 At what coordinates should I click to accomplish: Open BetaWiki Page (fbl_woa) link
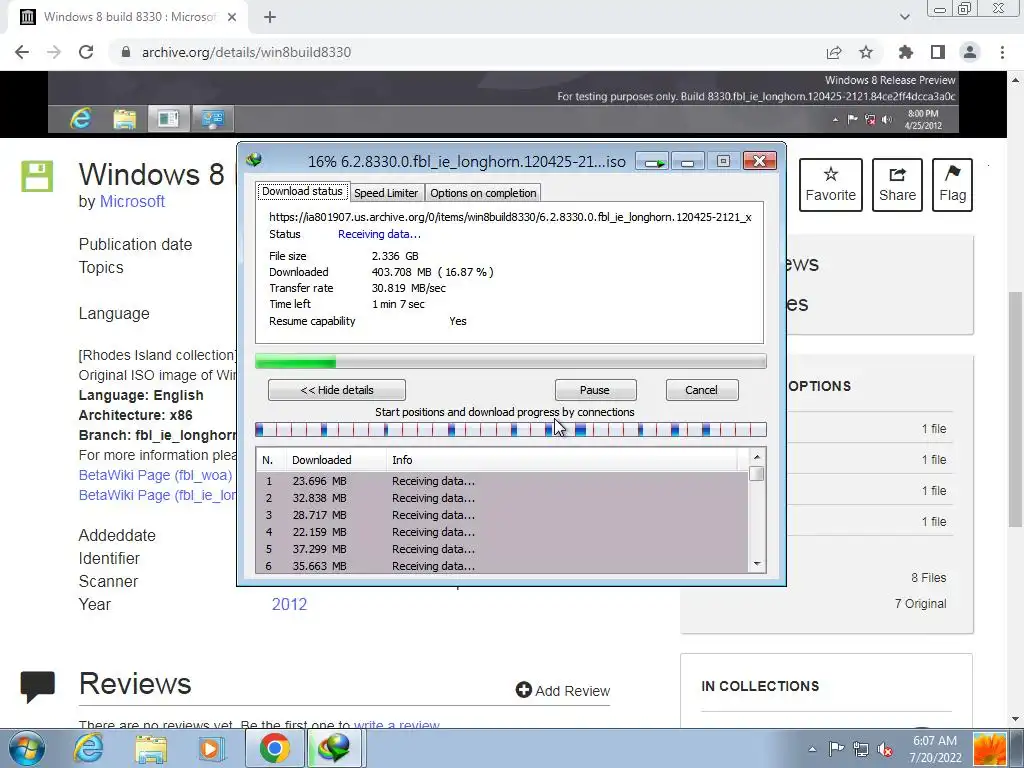click(x=155, y=475)
